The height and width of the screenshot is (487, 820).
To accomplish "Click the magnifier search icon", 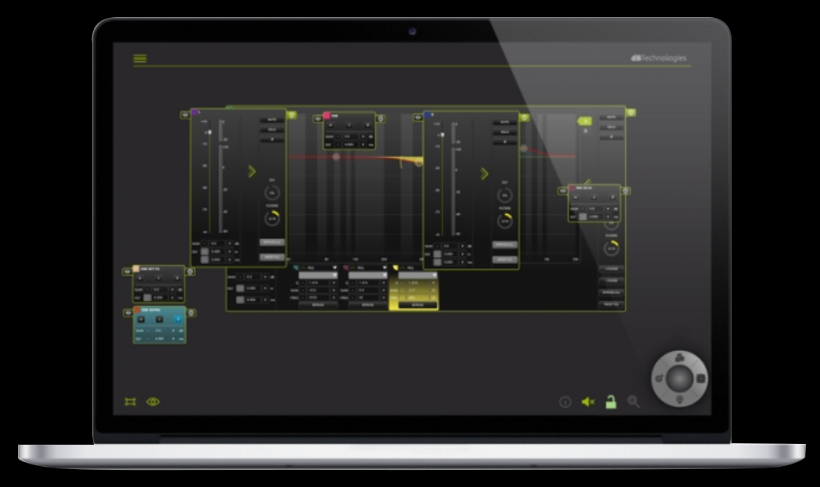I will pos(633,402).
